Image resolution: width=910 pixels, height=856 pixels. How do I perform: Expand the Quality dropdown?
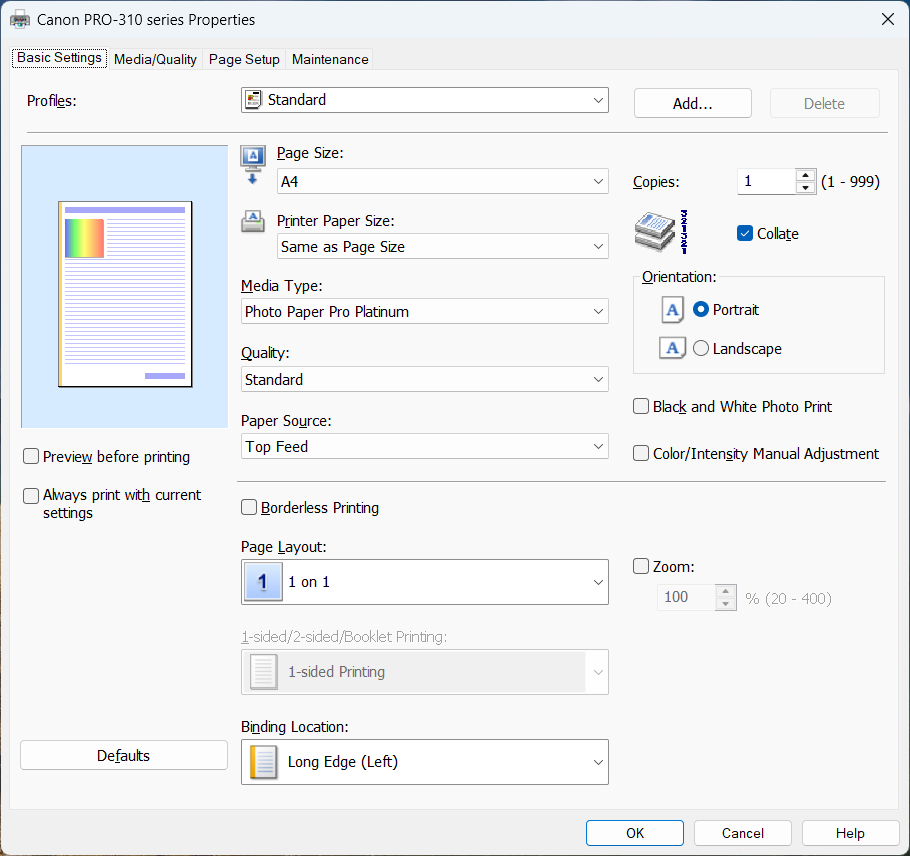(x=425, y=380)
